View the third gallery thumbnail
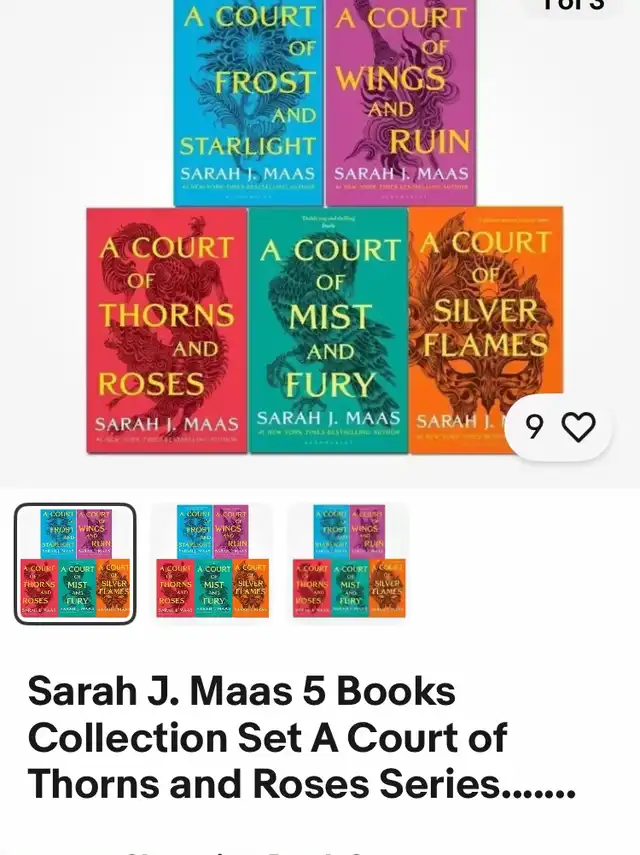This screenshot has width=640, height=855. [349, 563]
